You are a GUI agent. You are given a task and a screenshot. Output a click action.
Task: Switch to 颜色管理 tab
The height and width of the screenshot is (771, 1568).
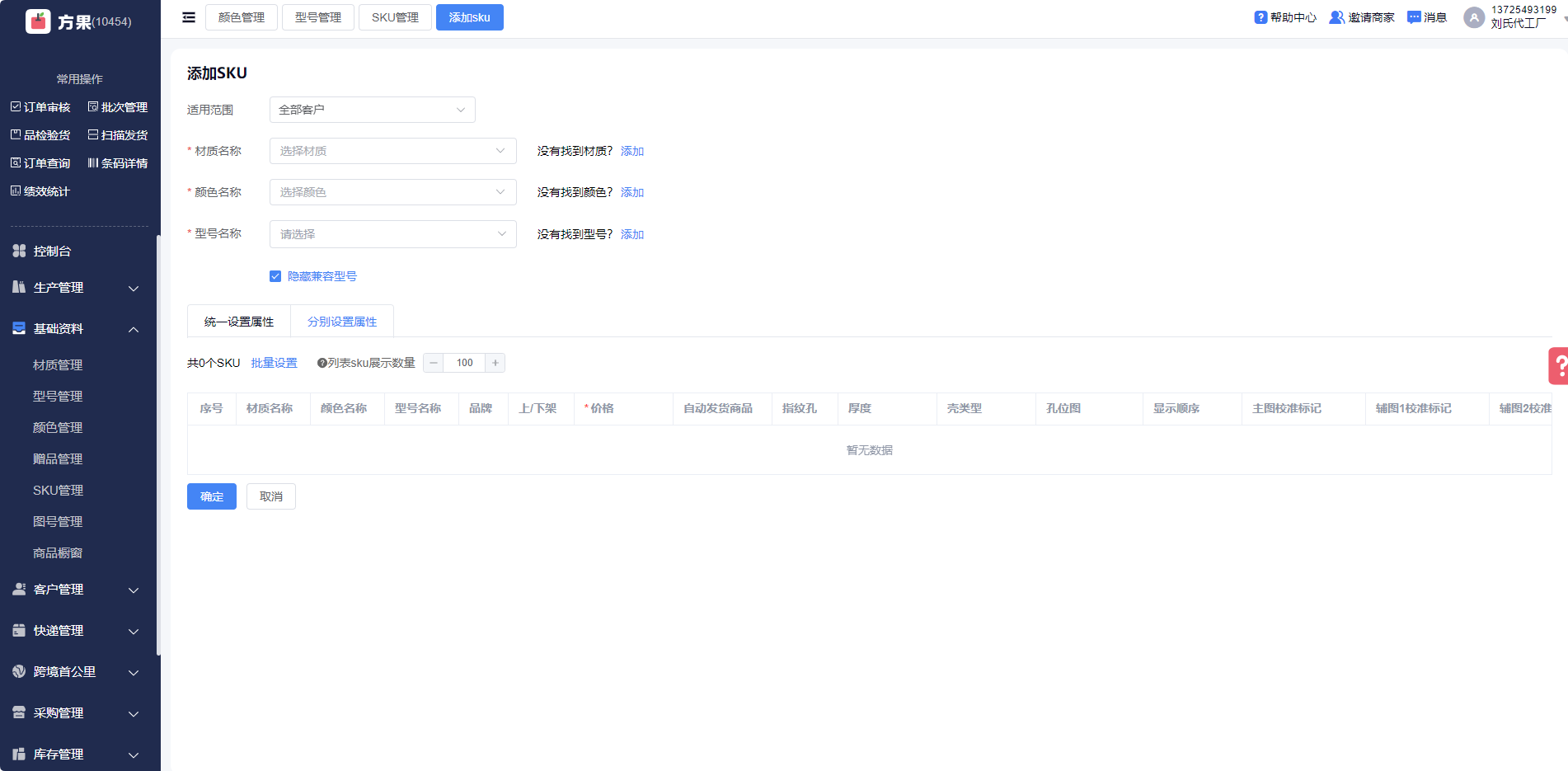point(242,17)
